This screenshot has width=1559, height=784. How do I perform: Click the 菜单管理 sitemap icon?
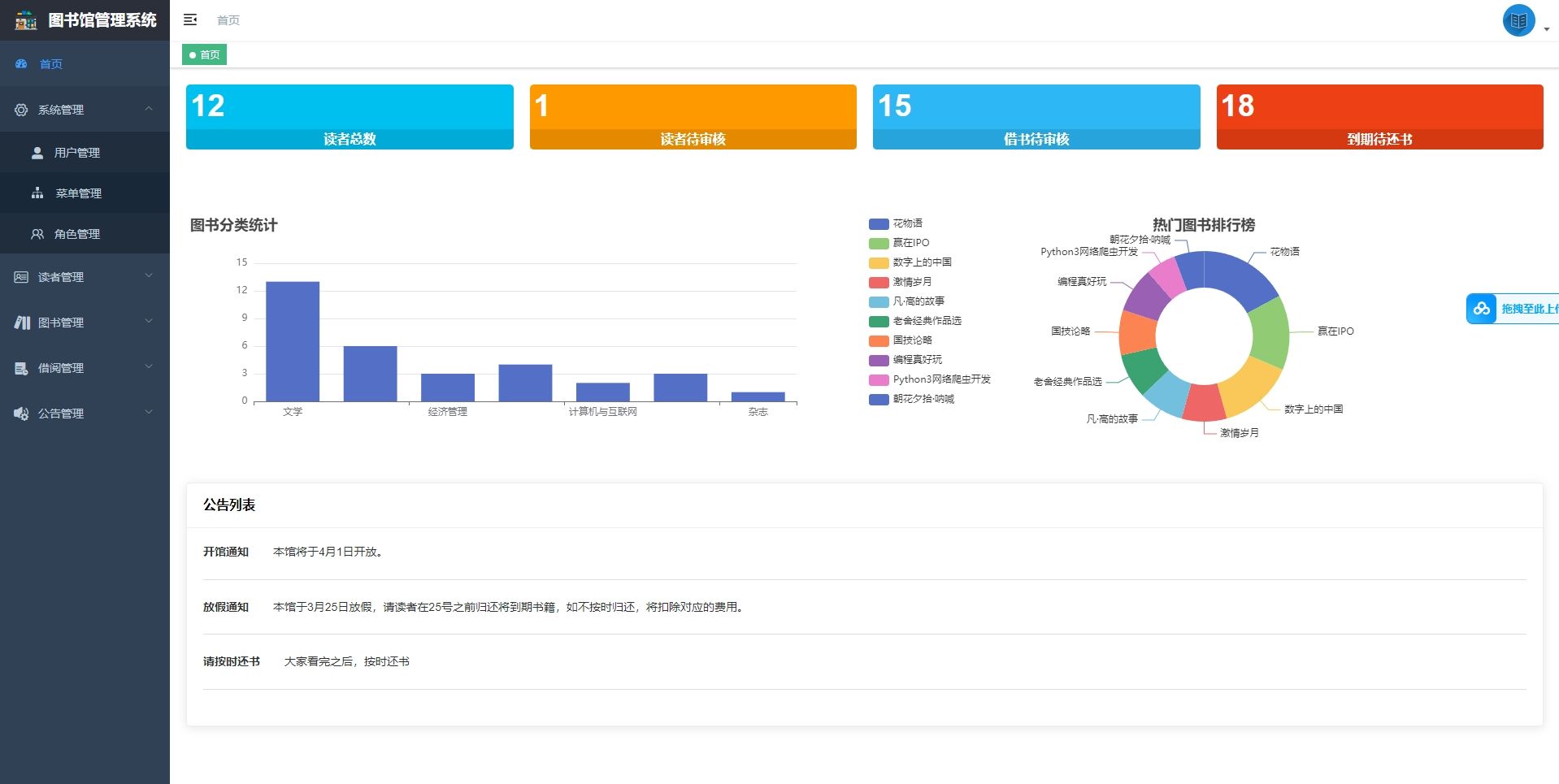pyautogui.click(x=37, y=193)
